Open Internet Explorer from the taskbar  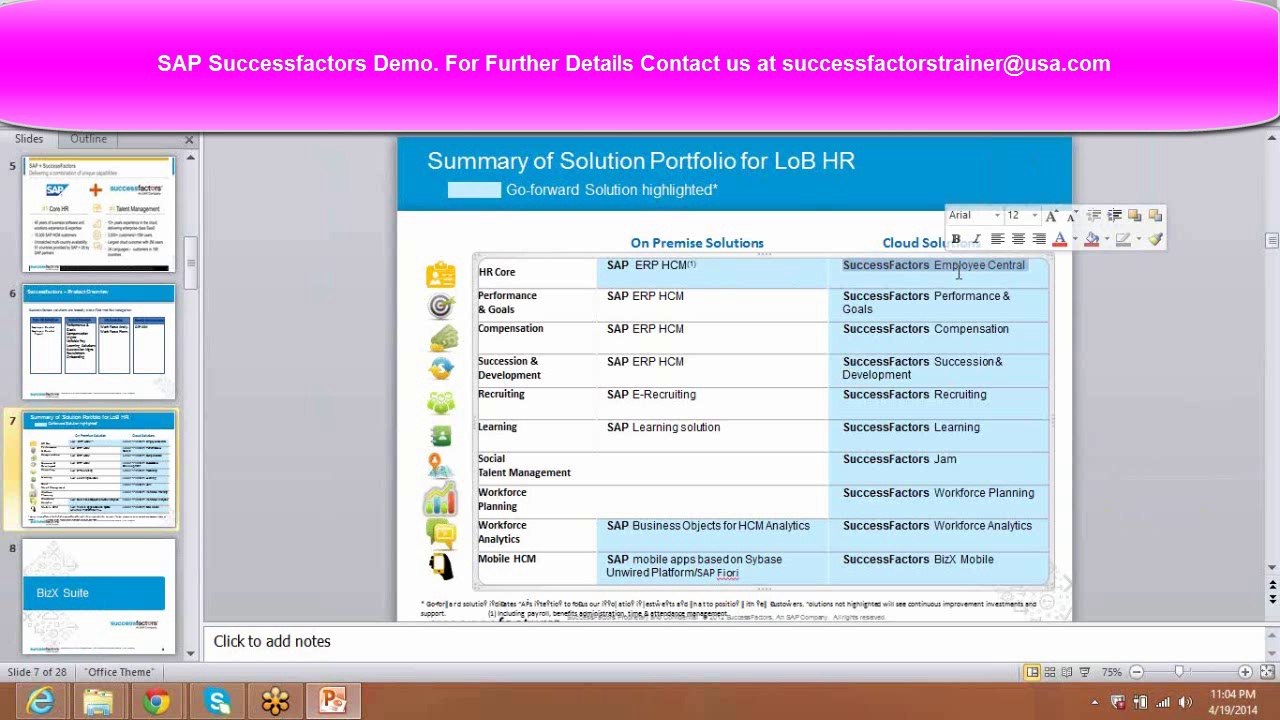[x=40, y=702]
